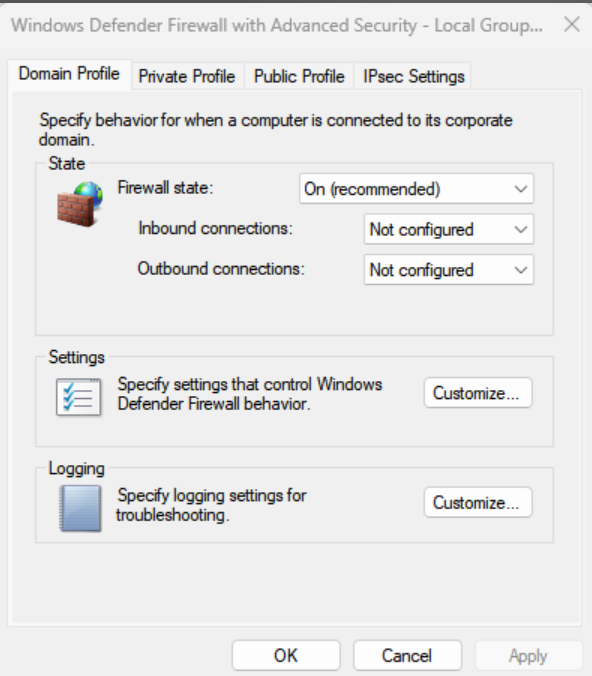Click the 'State' group heading
Screen dimensions: 592x676
point(66,164)
